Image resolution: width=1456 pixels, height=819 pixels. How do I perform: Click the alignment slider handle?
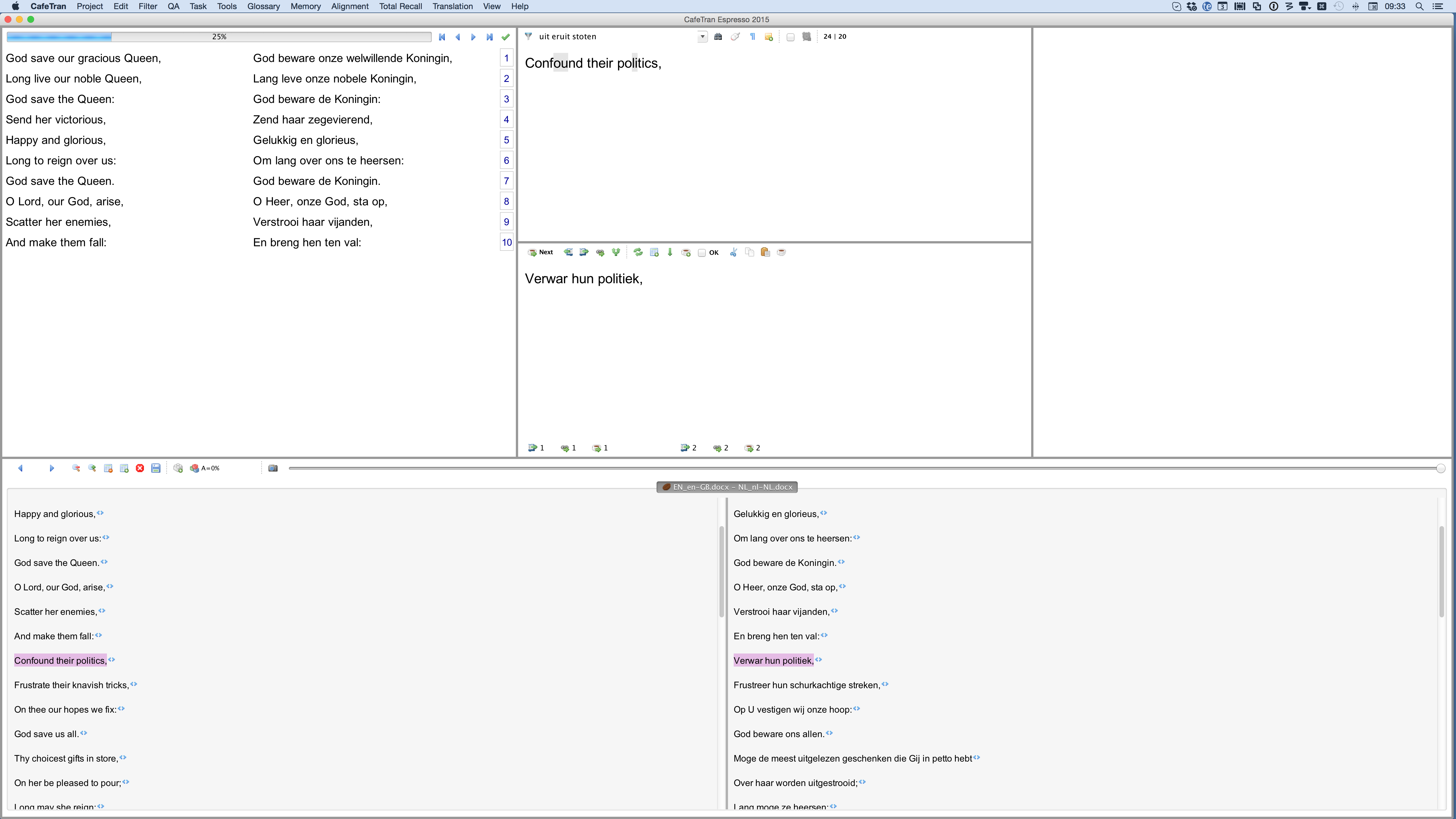(1440, 469)
